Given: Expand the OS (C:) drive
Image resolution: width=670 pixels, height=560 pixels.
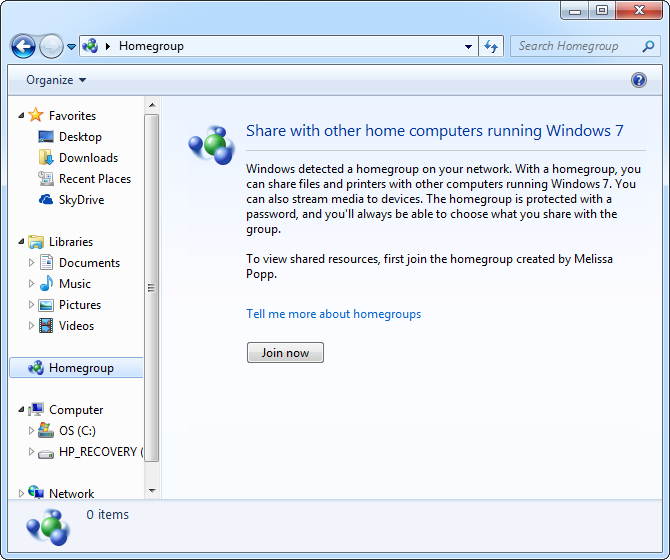Looking at the screenshot, I should click(31, 430).
